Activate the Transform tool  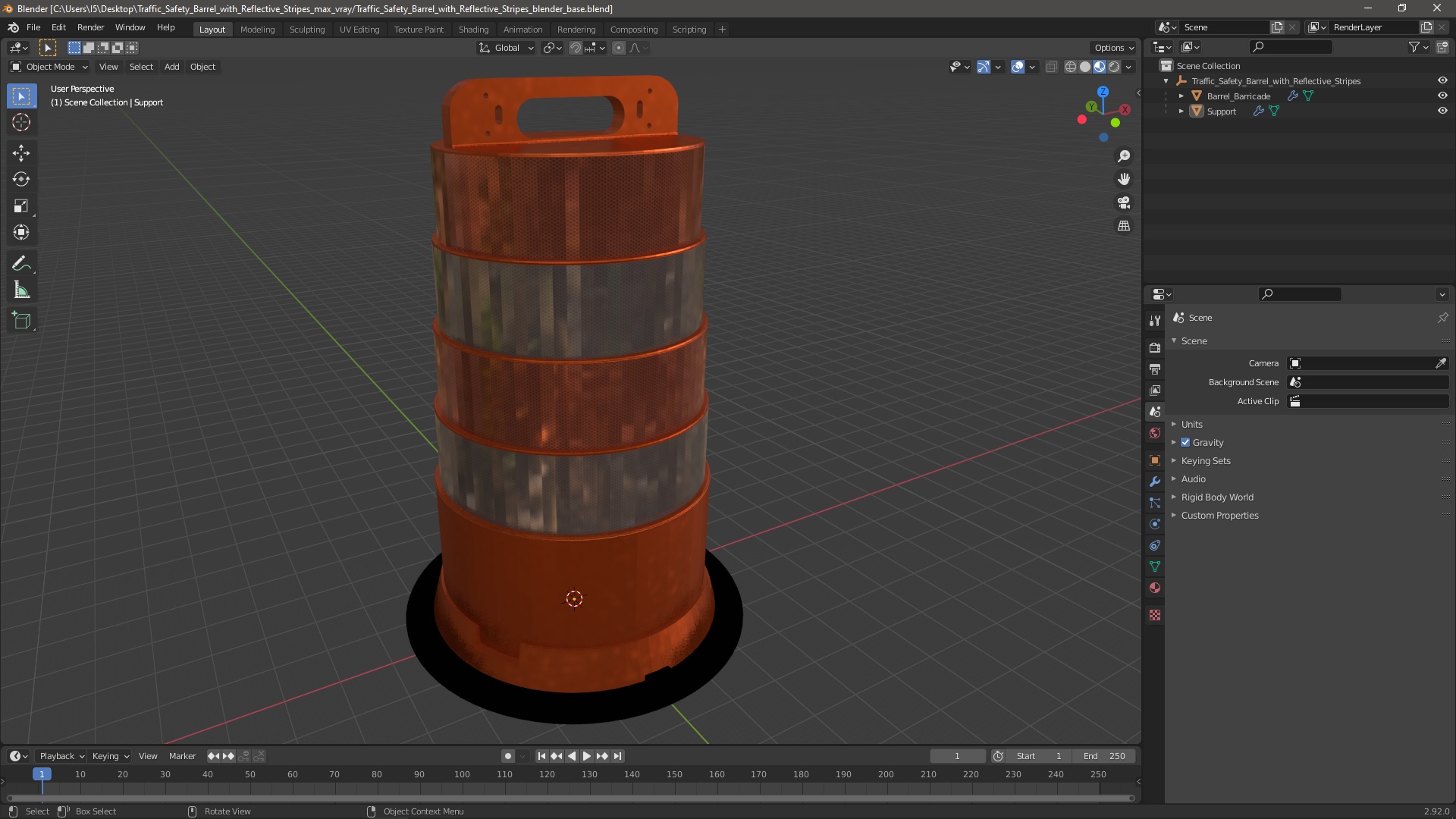21,233
